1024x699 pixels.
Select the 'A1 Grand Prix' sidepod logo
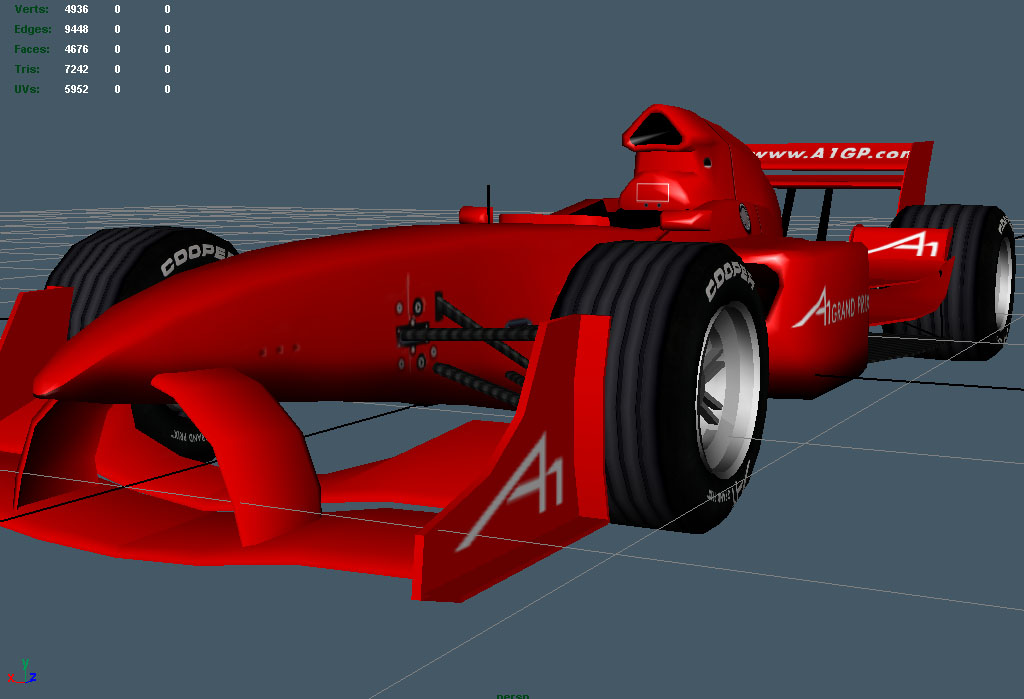pyautogui.click(x=831, y=308)
